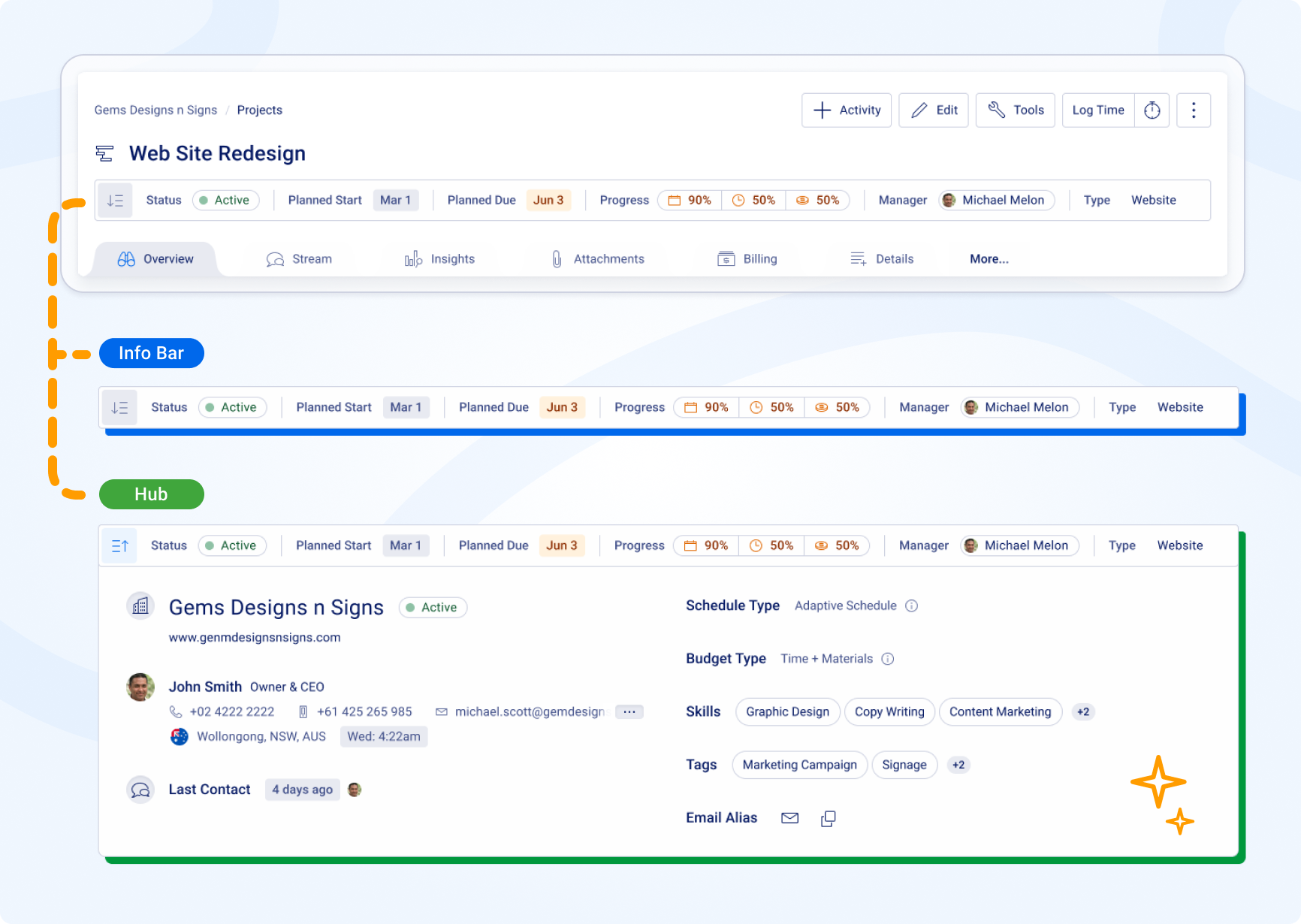Click 90% calendar progress in Hub info bar

pos(707,546)
